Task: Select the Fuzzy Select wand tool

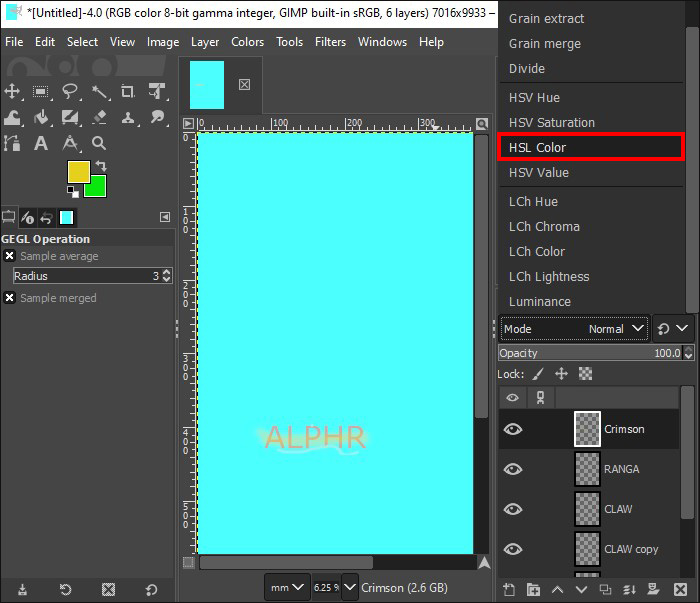Action: point(99,91)
